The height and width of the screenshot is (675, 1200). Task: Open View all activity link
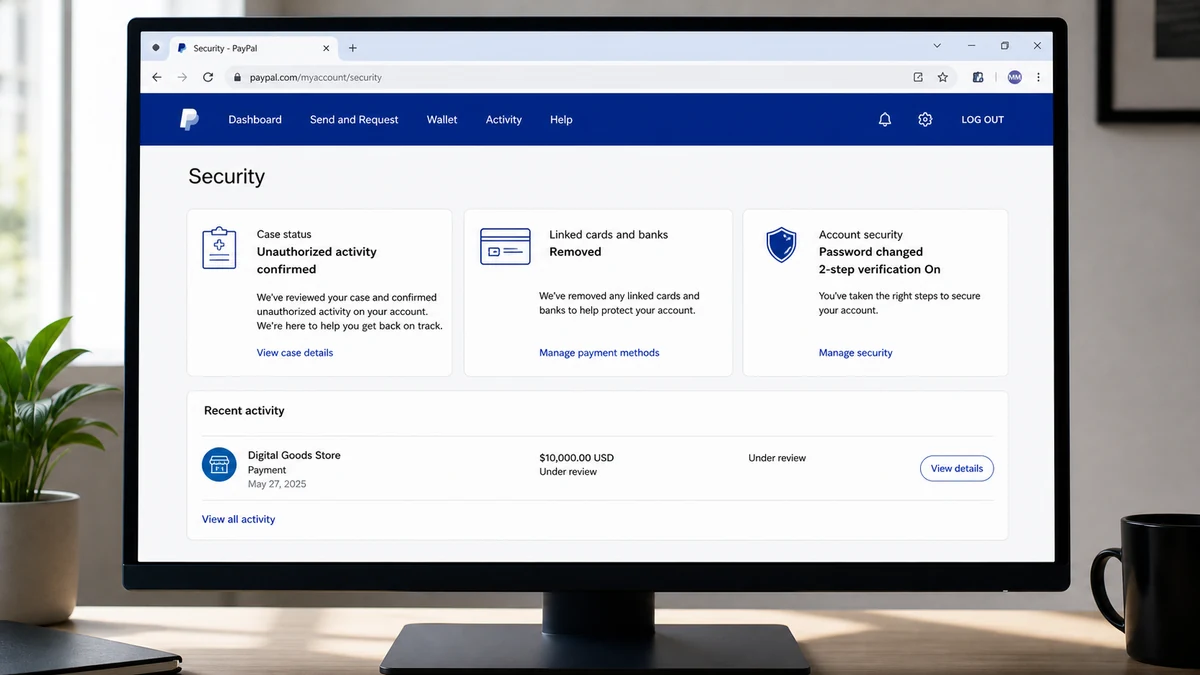pos(238,519)
